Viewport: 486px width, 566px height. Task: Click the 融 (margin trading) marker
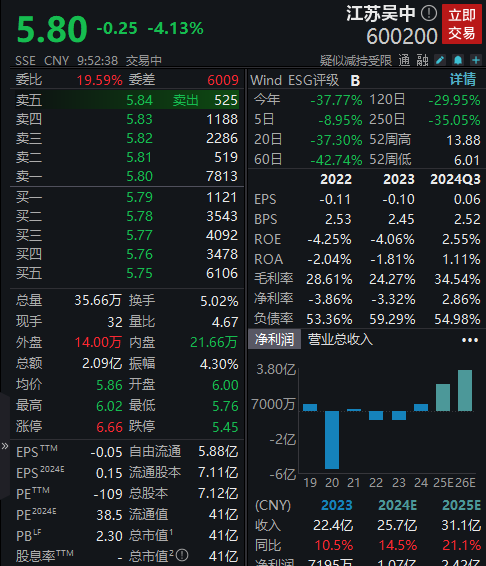pos(422,60)
